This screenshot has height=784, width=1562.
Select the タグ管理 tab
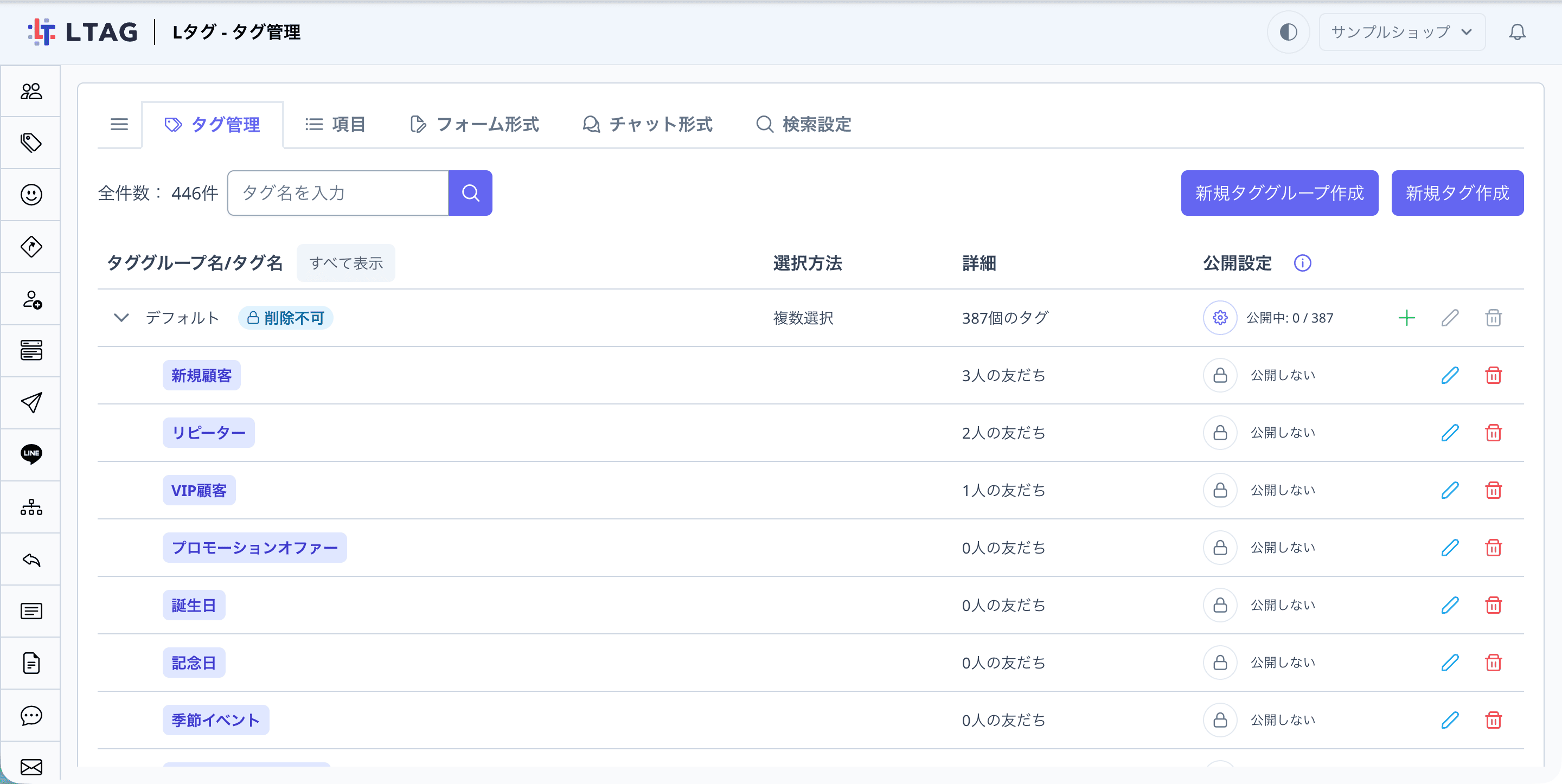212,125
